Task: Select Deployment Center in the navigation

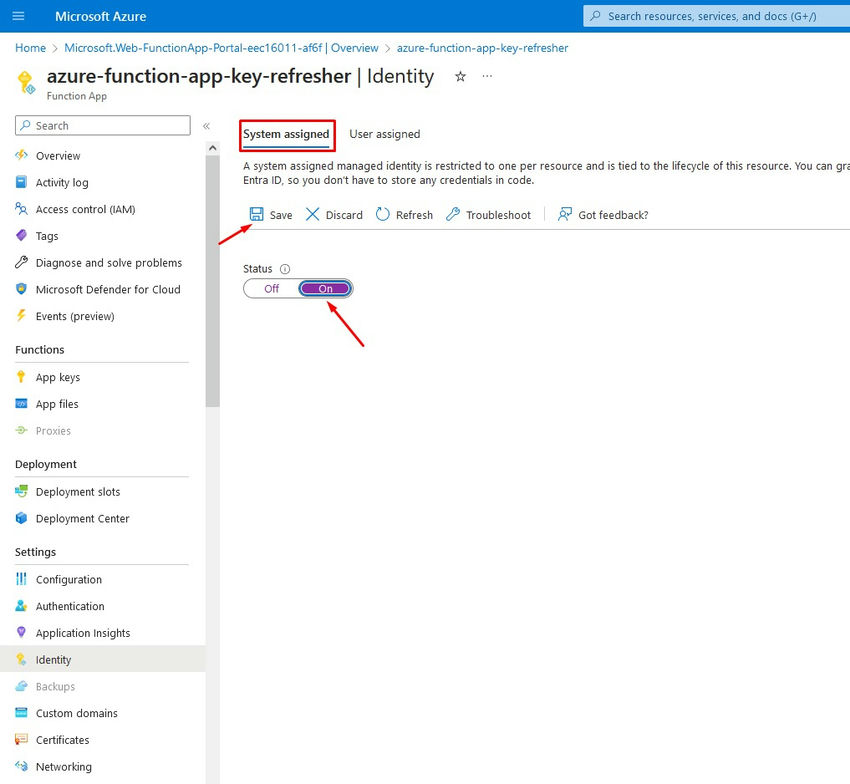Action: coord(83,518)
